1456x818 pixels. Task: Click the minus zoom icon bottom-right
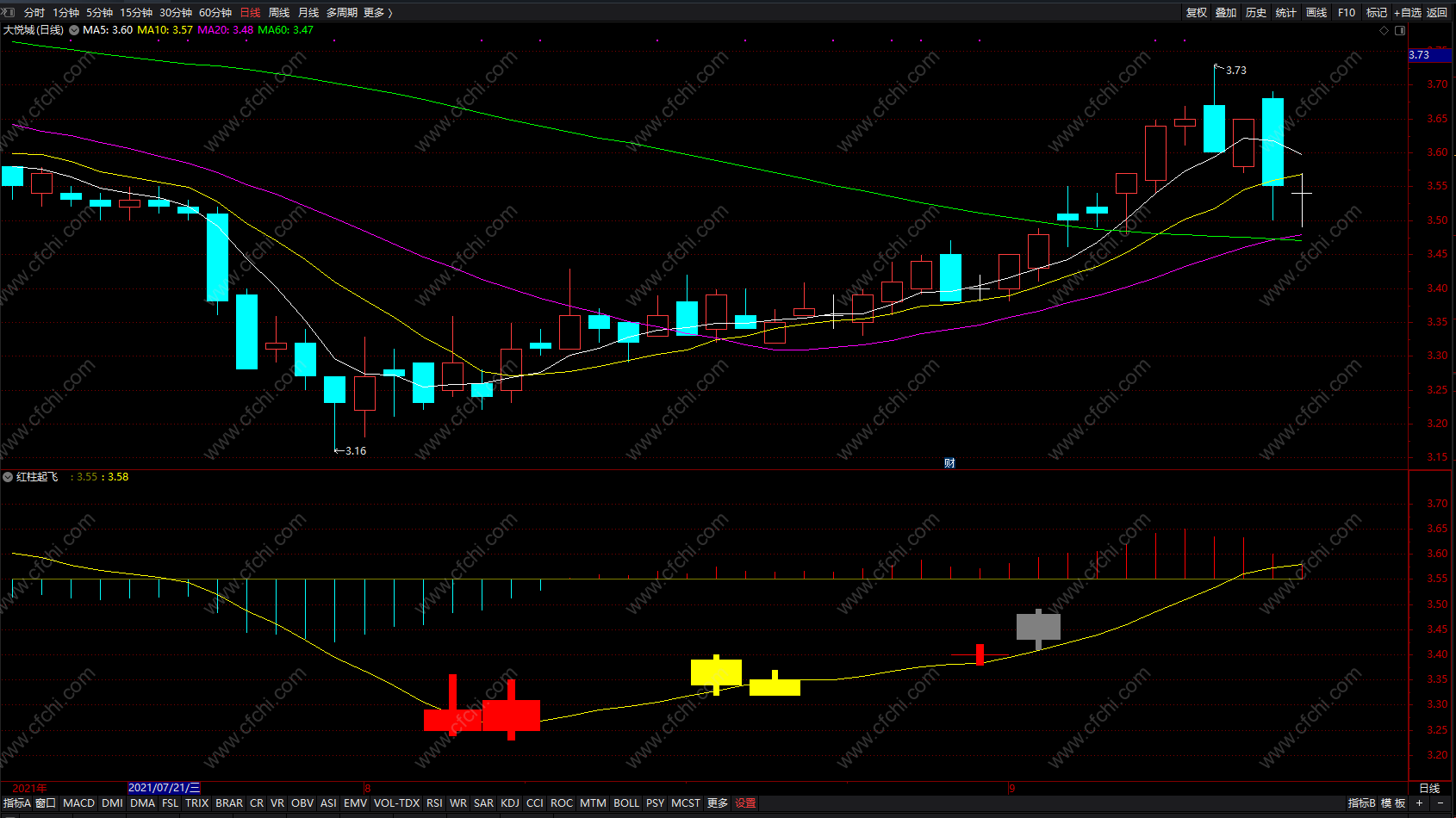[x=1440, y=803]
